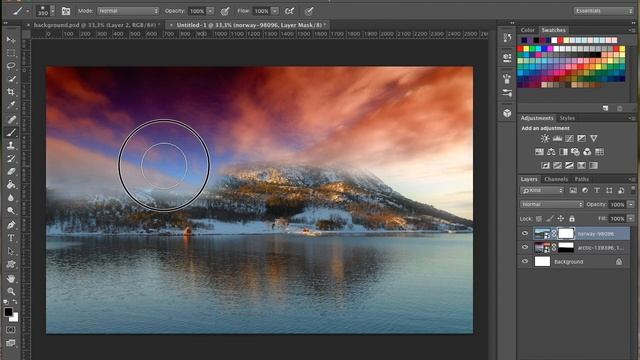Select the Lasso tool
This screenshot has width=640, height=360.
(11, 66)
